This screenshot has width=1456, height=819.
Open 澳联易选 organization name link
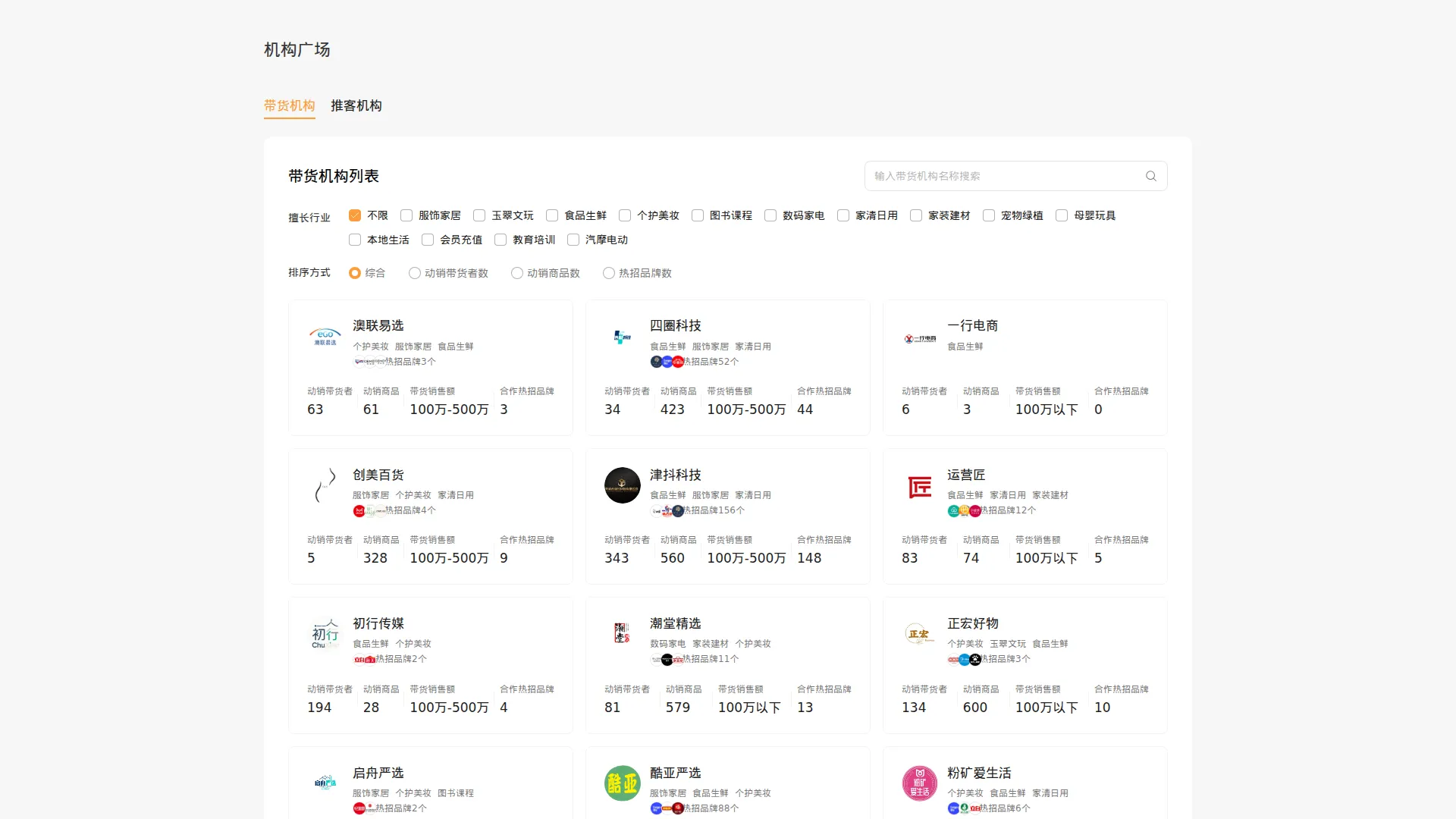(378, 325)
